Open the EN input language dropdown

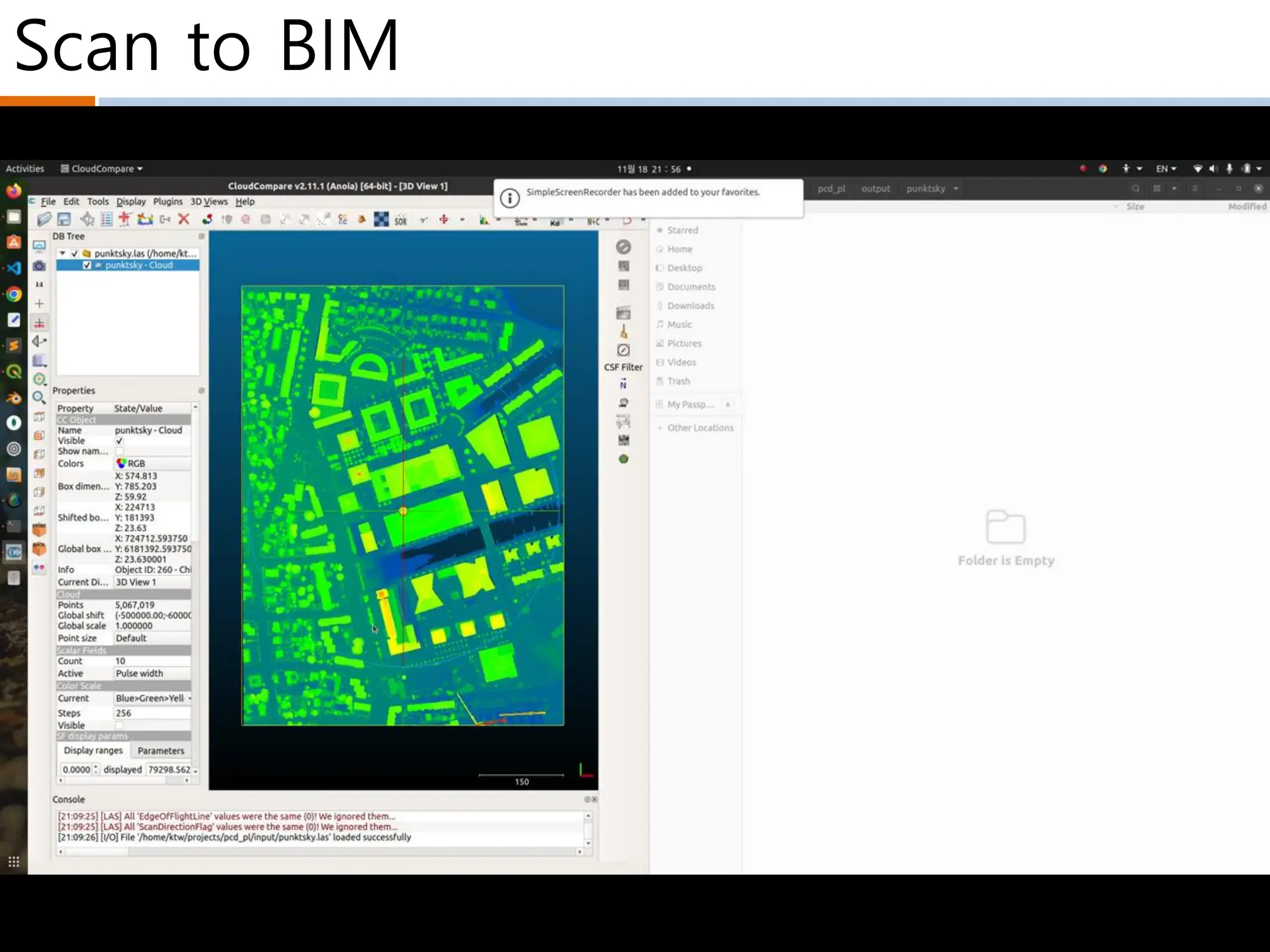tap(1166, 169)
